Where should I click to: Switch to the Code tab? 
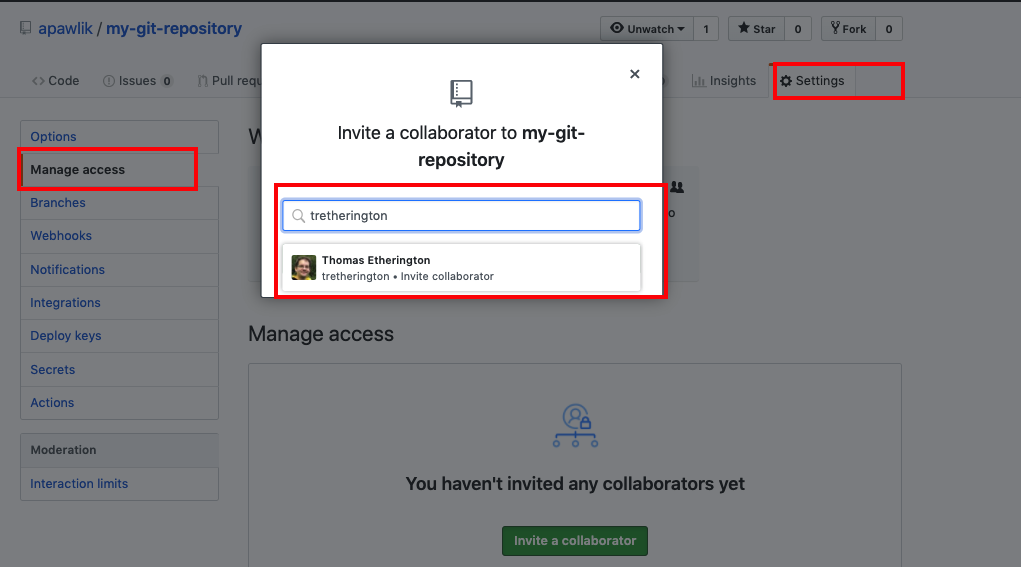tap(55, 81)
